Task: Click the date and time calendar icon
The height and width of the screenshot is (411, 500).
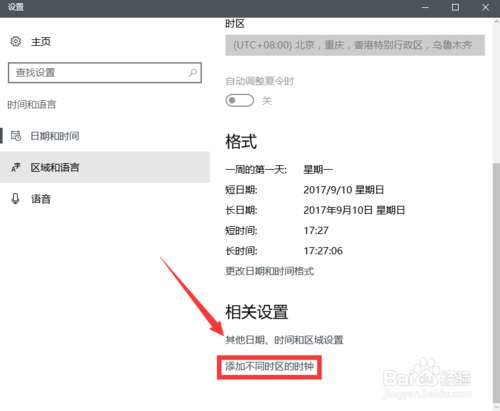Action: point(16,136)
